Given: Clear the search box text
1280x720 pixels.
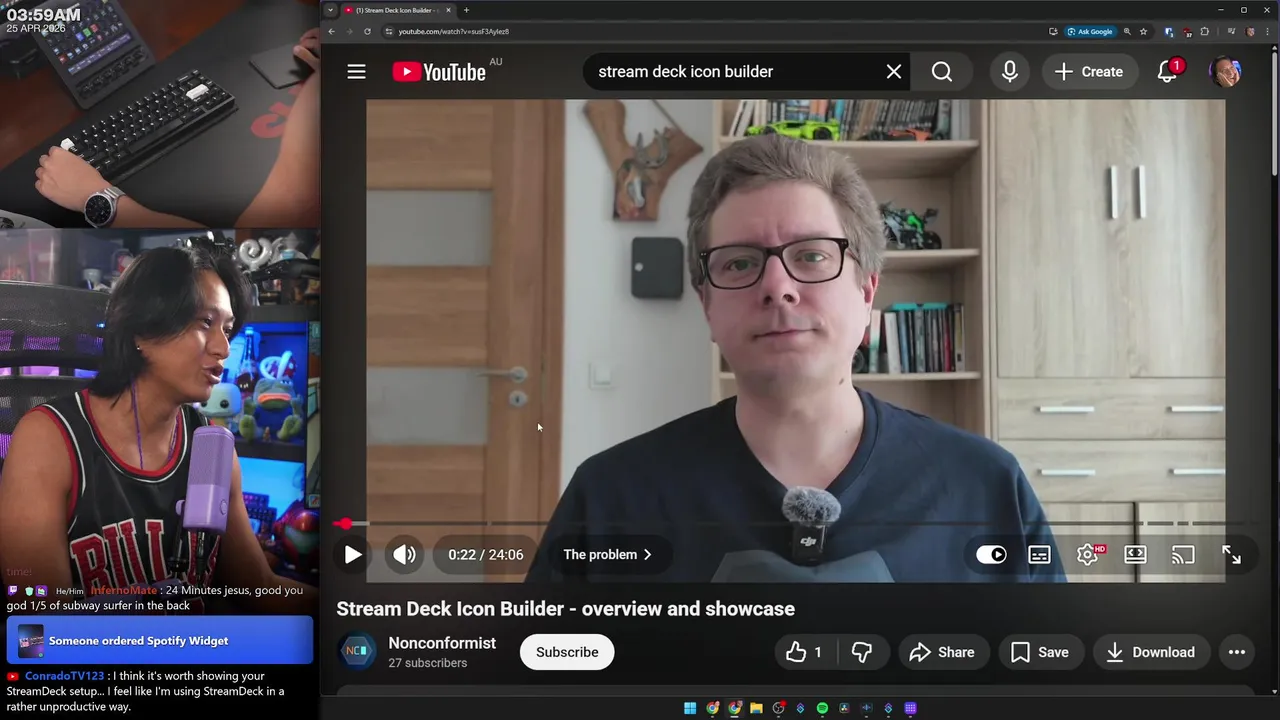Looking at the screenshot, I should coord(894,71).
